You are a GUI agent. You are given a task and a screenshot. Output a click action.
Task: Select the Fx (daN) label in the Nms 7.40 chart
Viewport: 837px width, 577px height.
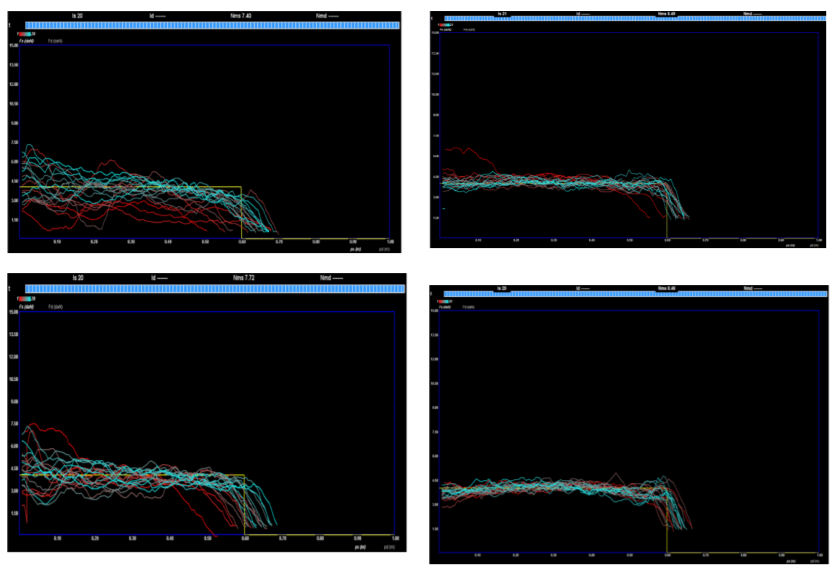click(27, 41)
